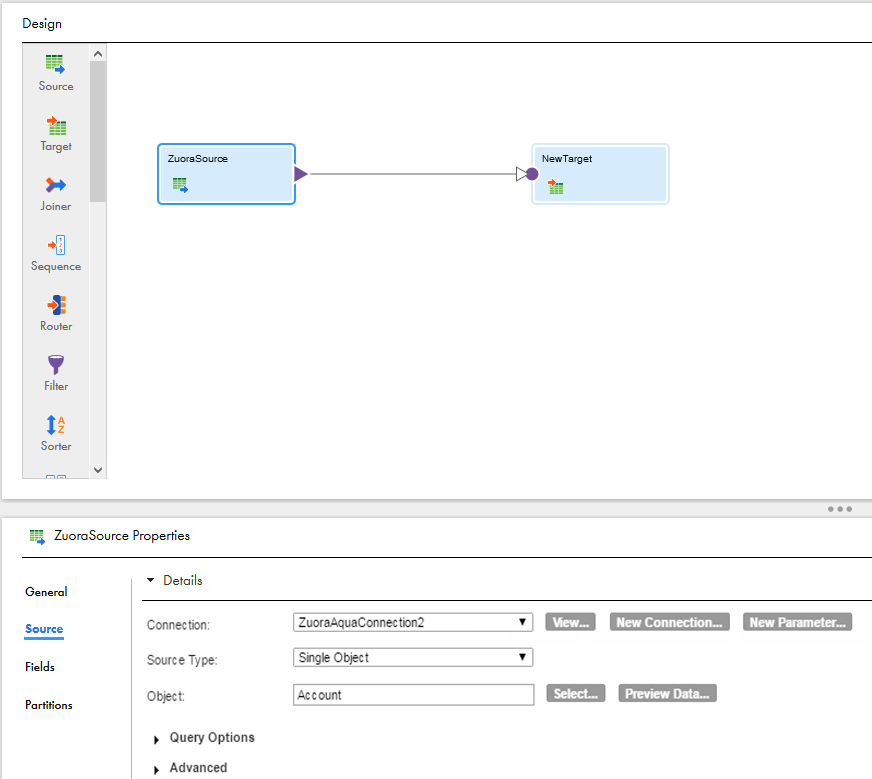The width and height of the screenshot is (872, 779).
Task: Click Select... to choose an object
Action: click(x=576, y=693)
